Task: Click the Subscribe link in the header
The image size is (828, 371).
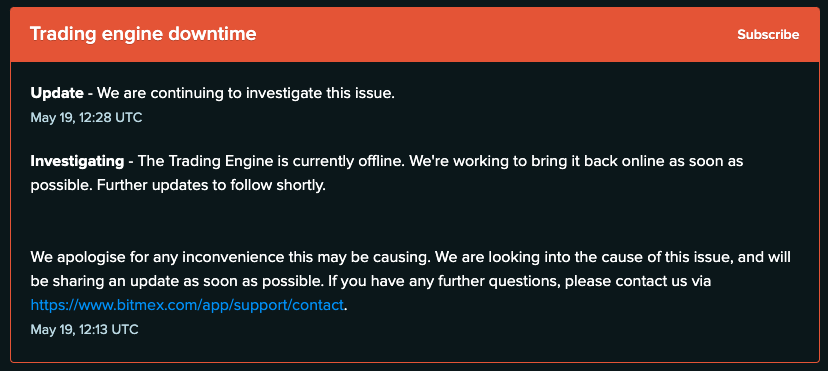Action: (768, 35)
